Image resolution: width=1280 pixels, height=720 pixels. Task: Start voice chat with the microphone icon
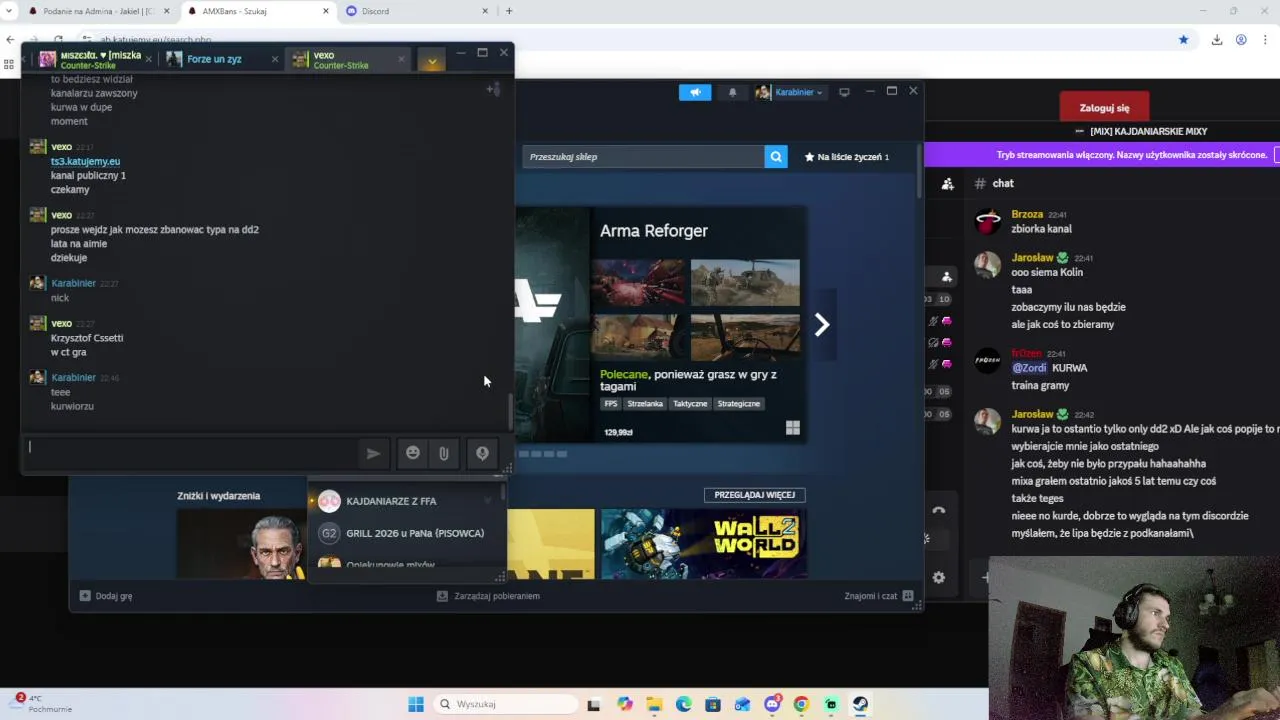pyautogui.click(x=482, y=453)
